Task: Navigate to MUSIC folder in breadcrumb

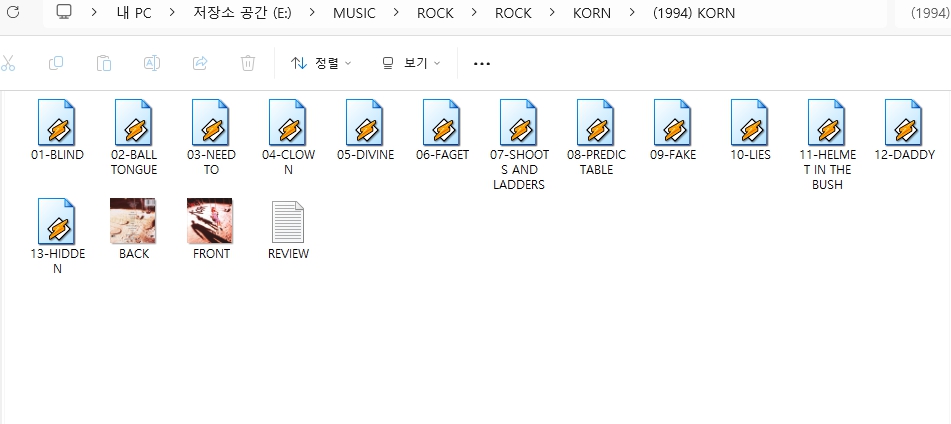Action: [x=356, y=13]
